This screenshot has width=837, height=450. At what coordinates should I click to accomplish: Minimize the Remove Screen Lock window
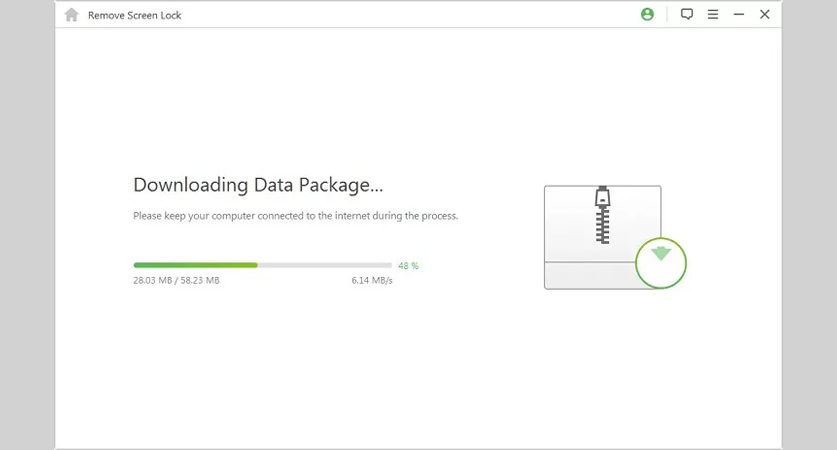(x=739, y=14)
